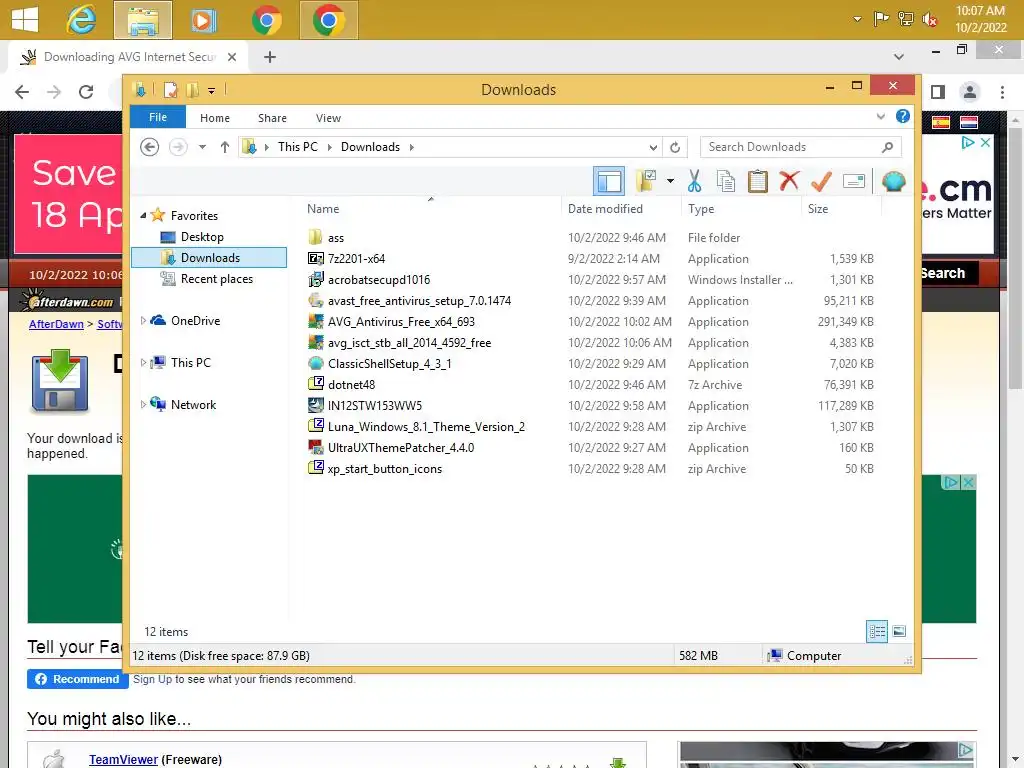Open folder options dropdown arrow in toolbar

click(670, 181)
